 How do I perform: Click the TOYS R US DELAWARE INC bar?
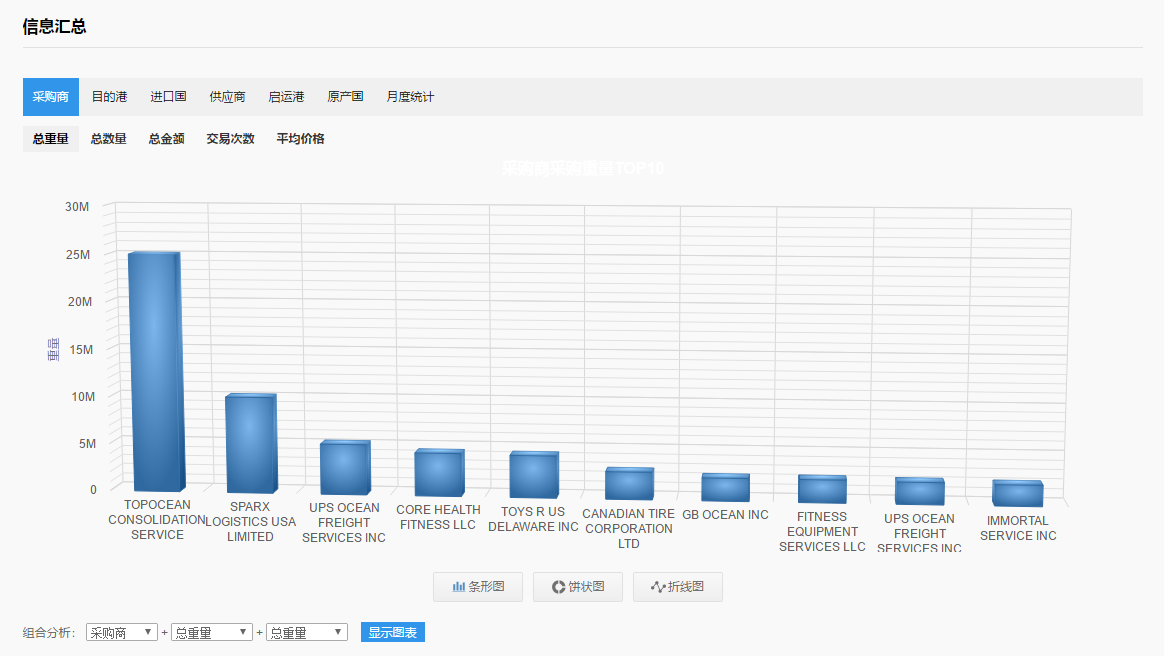[x=534, y=475]
